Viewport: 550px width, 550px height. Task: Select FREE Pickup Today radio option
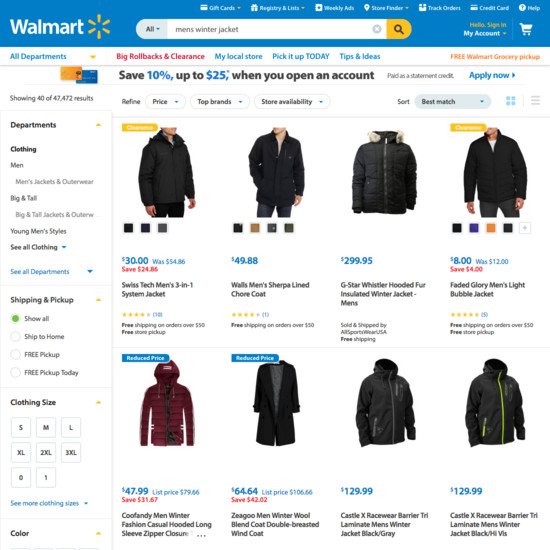coord(15,372)
